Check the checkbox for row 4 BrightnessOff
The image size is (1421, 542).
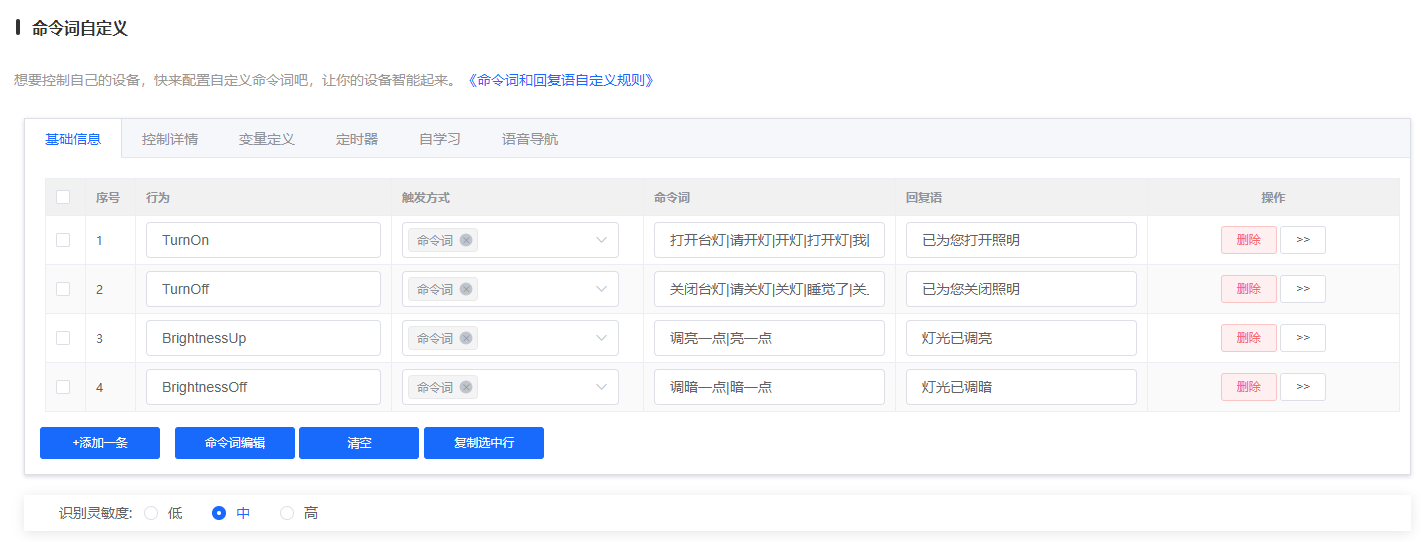(x=63, y=387)
